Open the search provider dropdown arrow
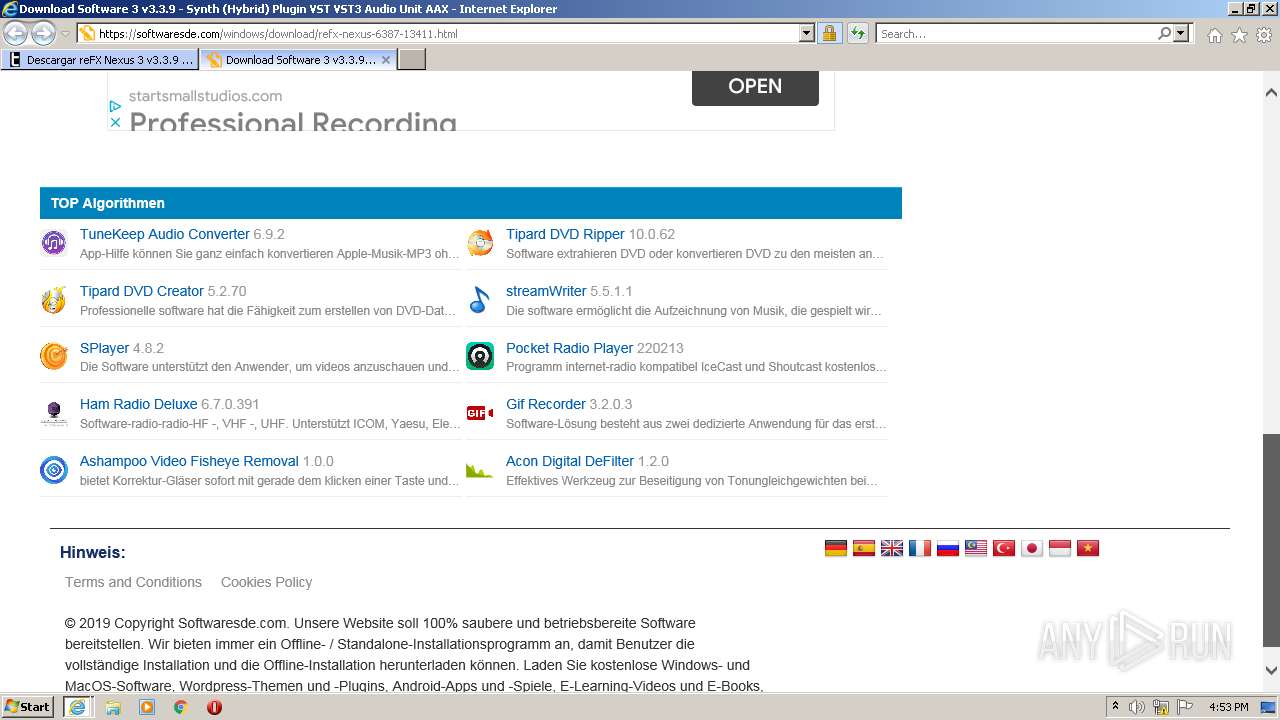Screen dimensions: 1280x720 click(x=1181, y=33)
